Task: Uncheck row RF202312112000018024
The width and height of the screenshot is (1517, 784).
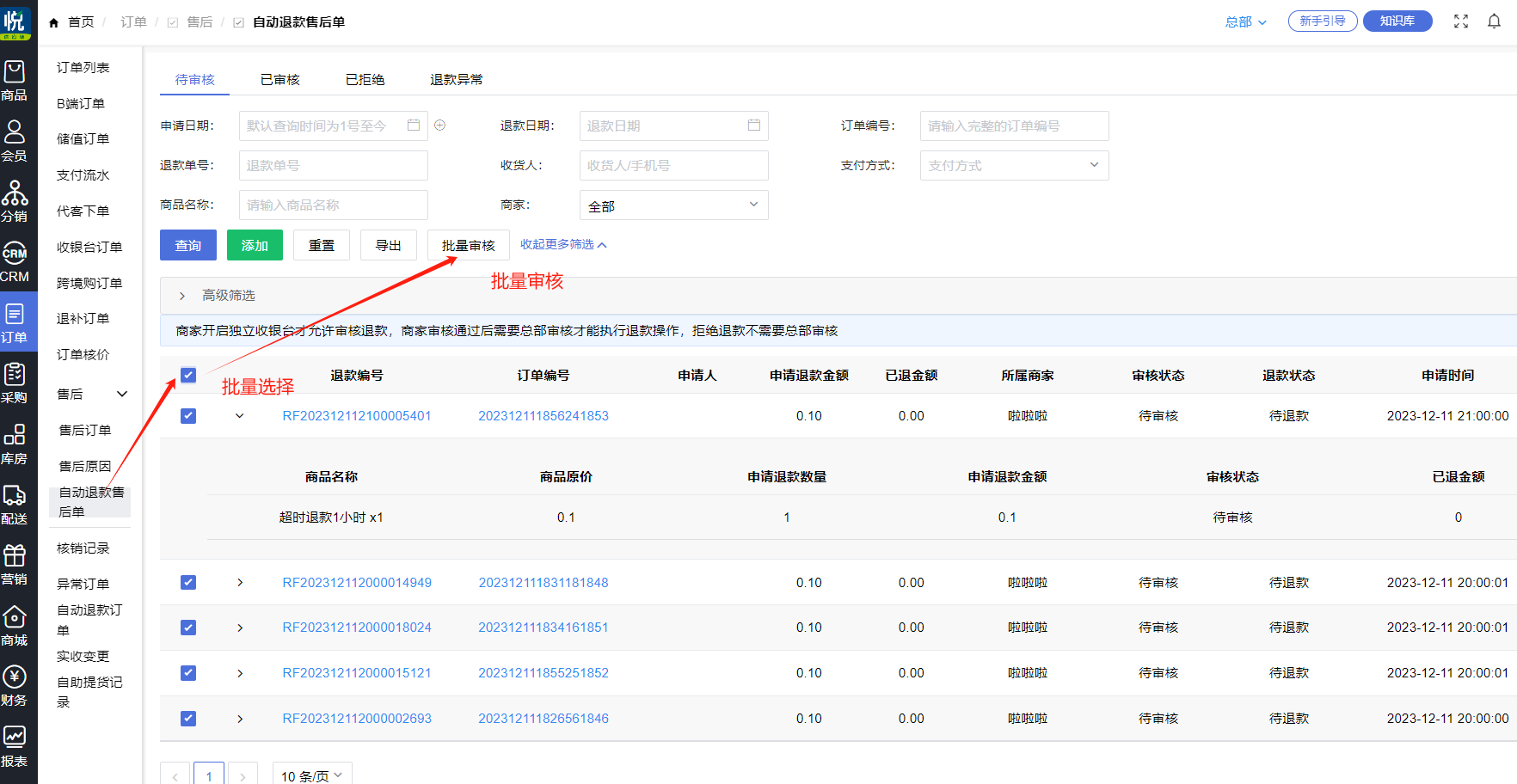Action: coord(188,628)
